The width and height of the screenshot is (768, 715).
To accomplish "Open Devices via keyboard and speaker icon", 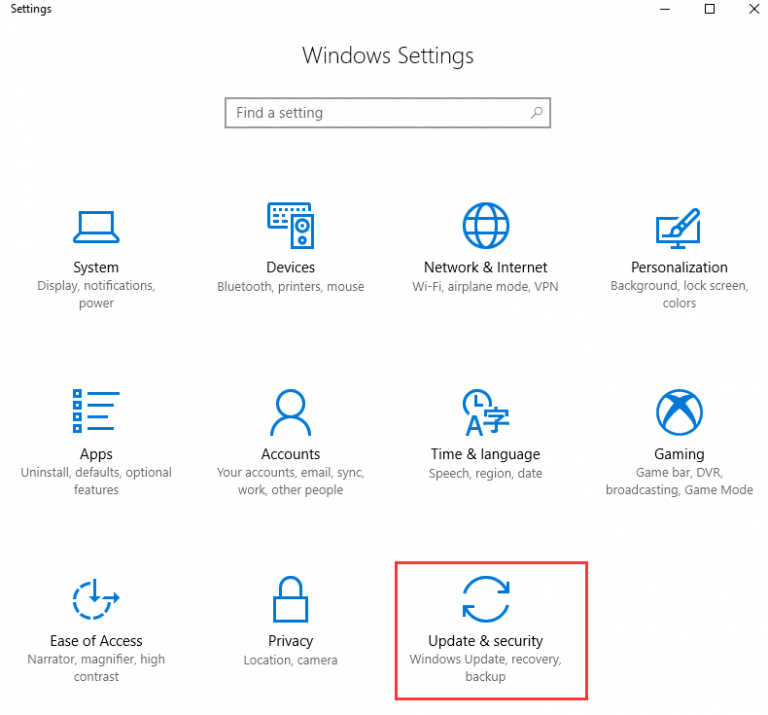I will (290, 225).
